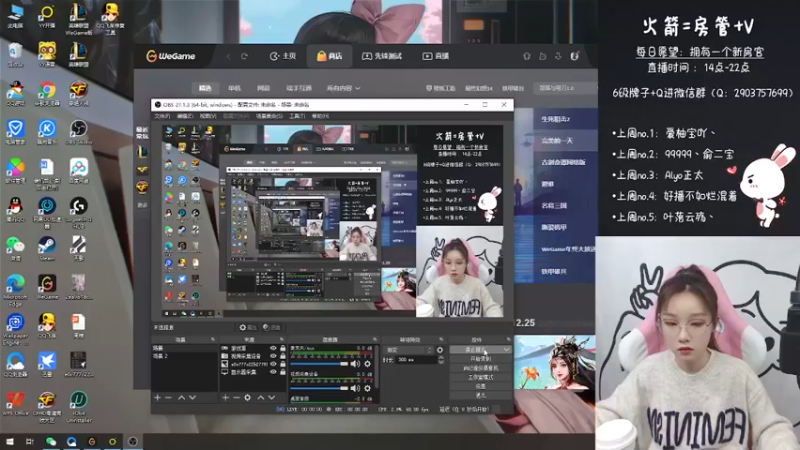This screenshot has height=450, width=800.
Task: Mute the first audio mixer channel
Action: click(x=356, y=364)
